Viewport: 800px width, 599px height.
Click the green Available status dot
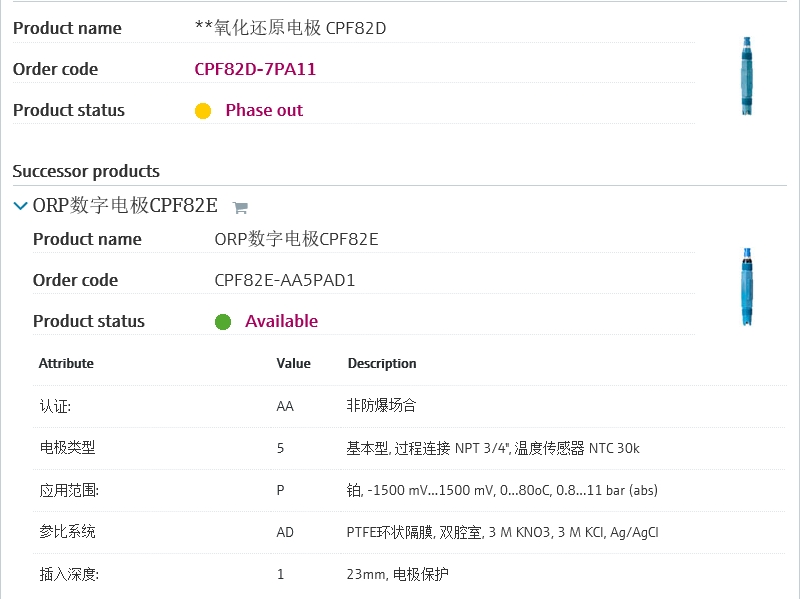pyautogui.click(x=223, y=322)
